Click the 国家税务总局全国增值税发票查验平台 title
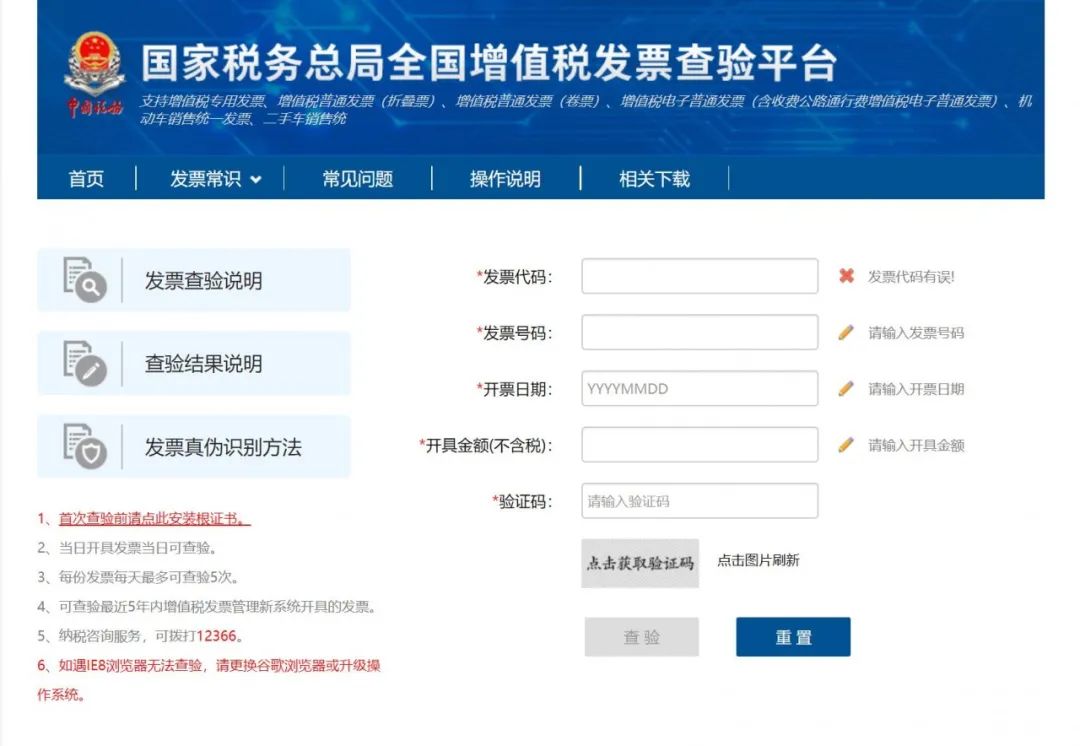The width and height of the screenshot is (1080, 746). (x=488, y=63)
